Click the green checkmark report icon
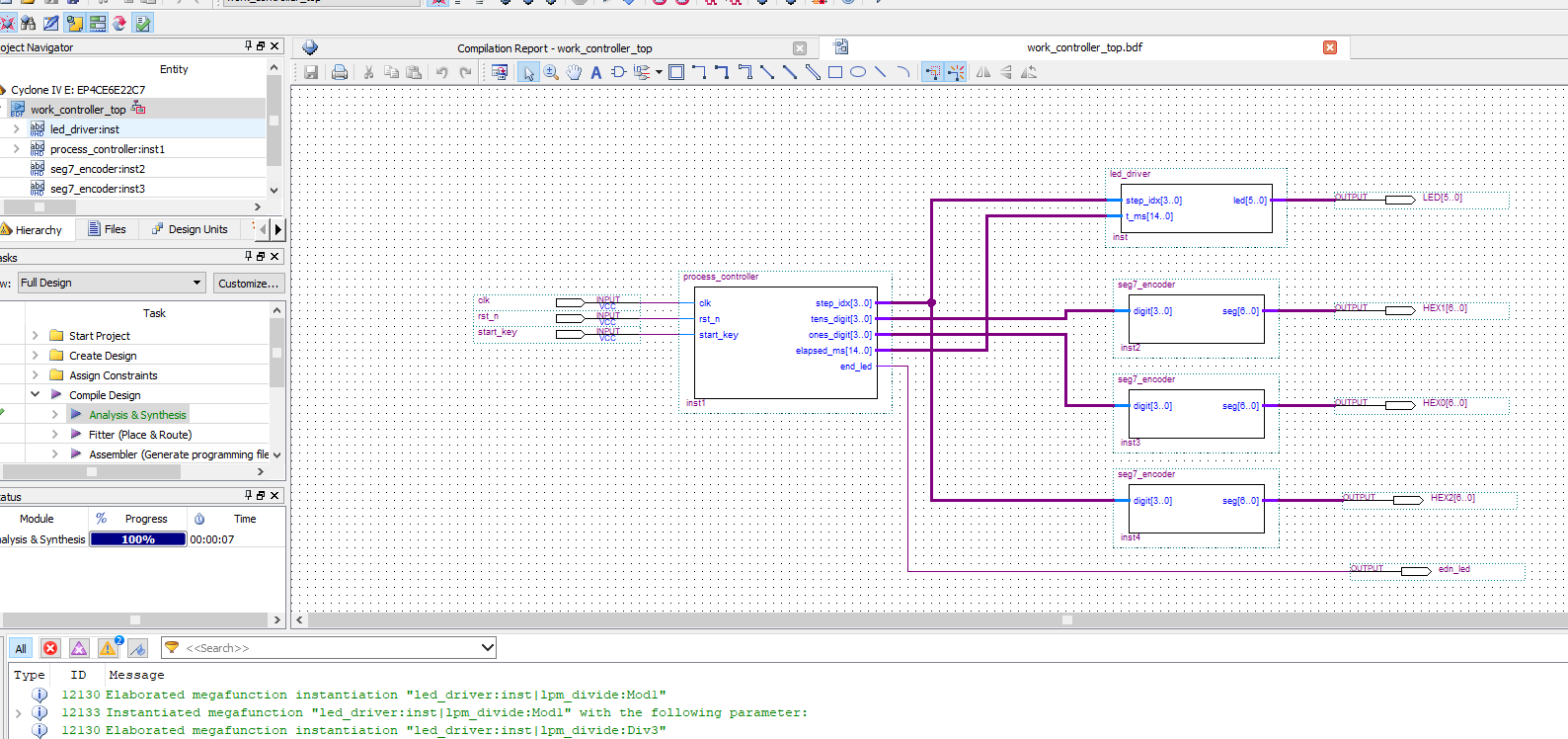1568x739 pixels. click(143, 23)
